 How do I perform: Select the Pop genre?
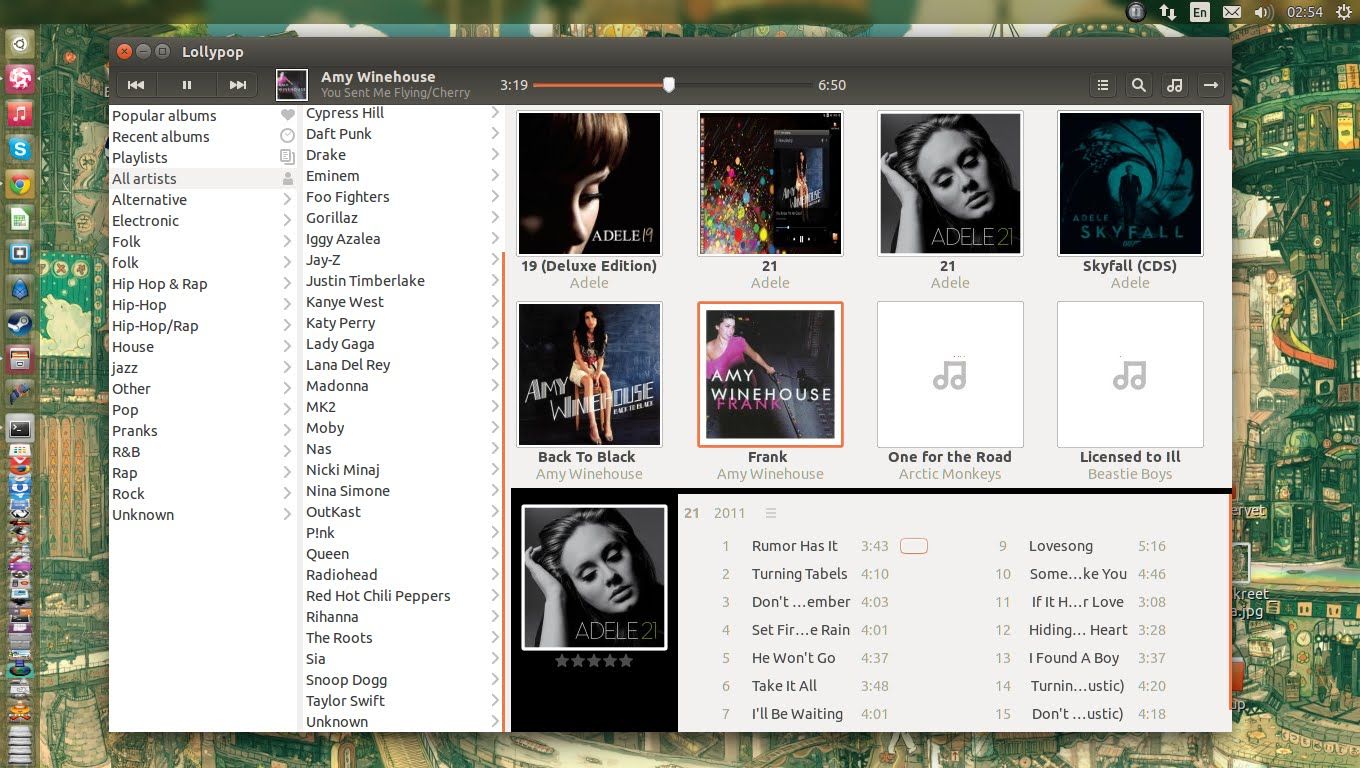[203, 410]
